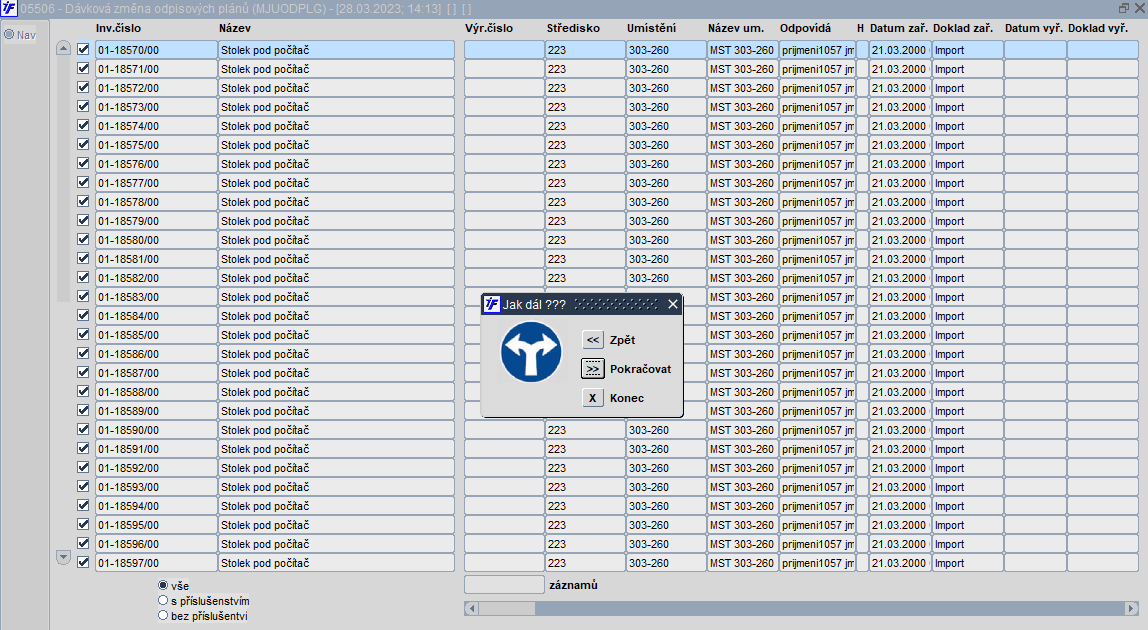
Task: Click the IF icon in Jak dál dialog title
Action: click(x=492, y=304)
